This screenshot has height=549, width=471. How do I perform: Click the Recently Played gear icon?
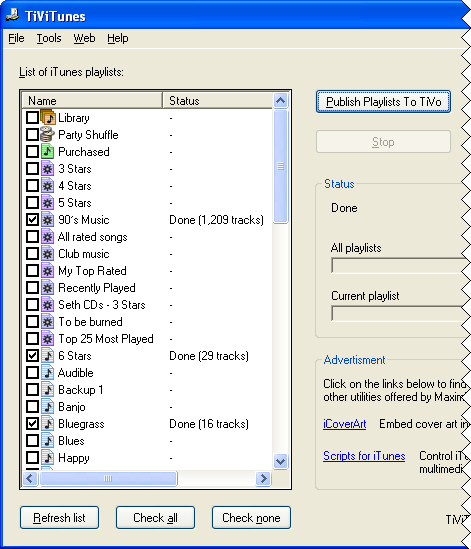(x=48, y=287)
